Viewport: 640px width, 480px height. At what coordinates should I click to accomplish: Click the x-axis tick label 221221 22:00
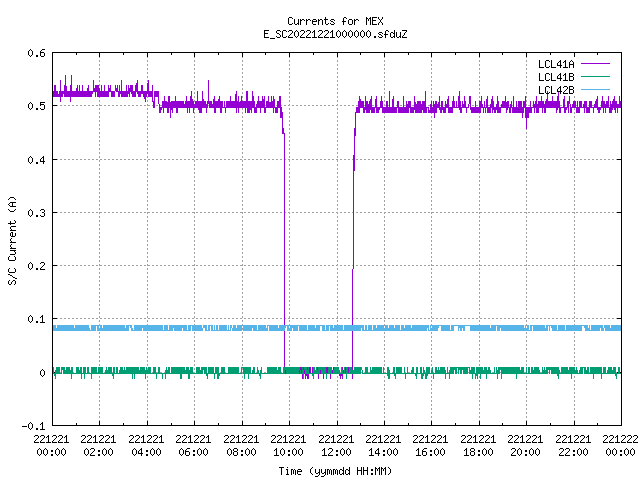coord(573,445)
